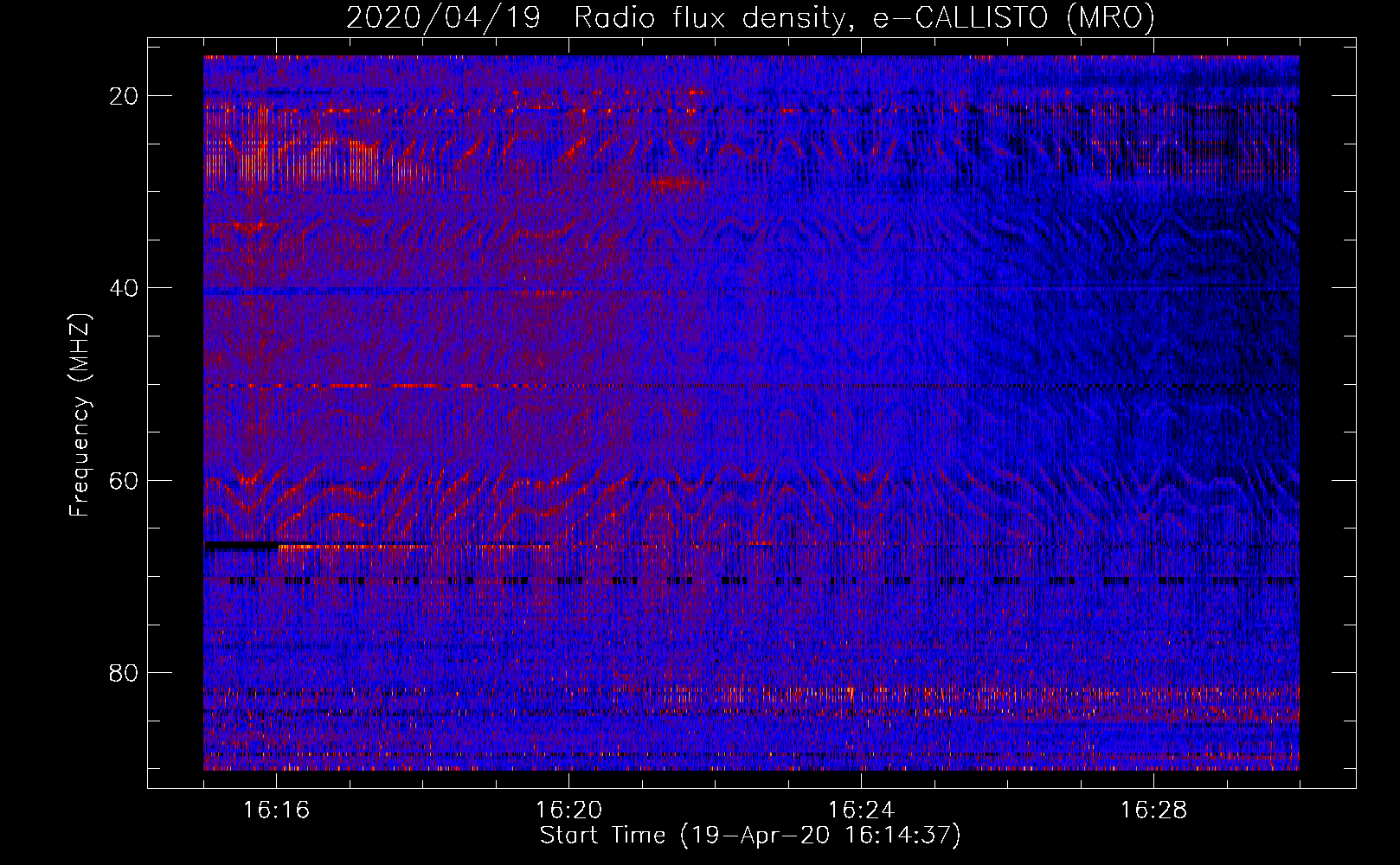Click the 16:20 time tick label
This screenshot has width=1400, height=865.
point(568,810)
